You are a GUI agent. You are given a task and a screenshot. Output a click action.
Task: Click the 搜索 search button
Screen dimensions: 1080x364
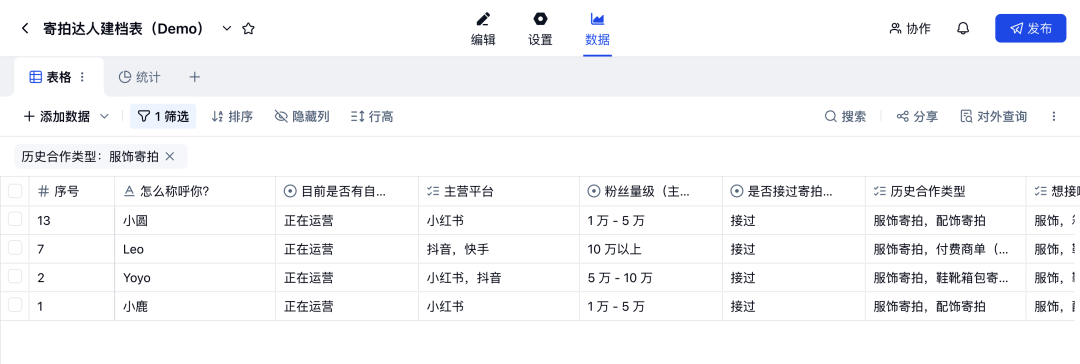[846, 117]
